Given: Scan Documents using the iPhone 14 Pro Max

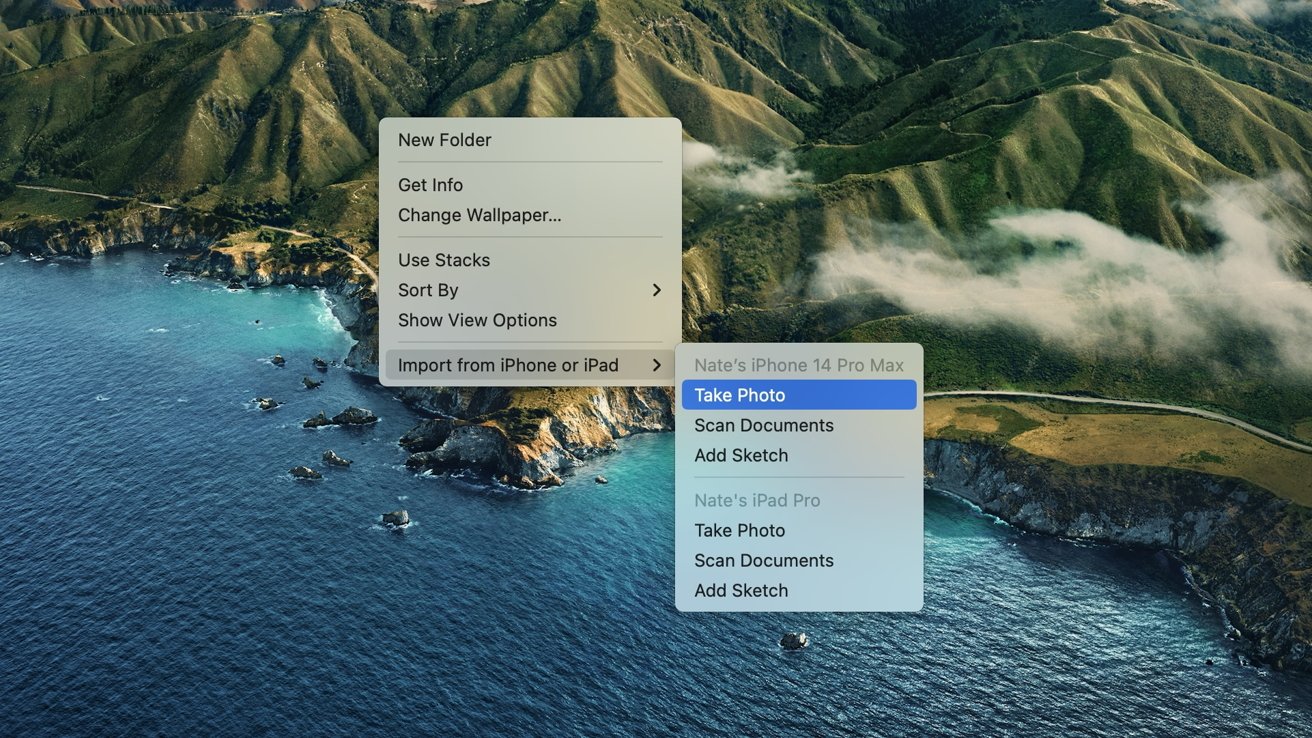Looking at the screenshot, I should (764, 425).
